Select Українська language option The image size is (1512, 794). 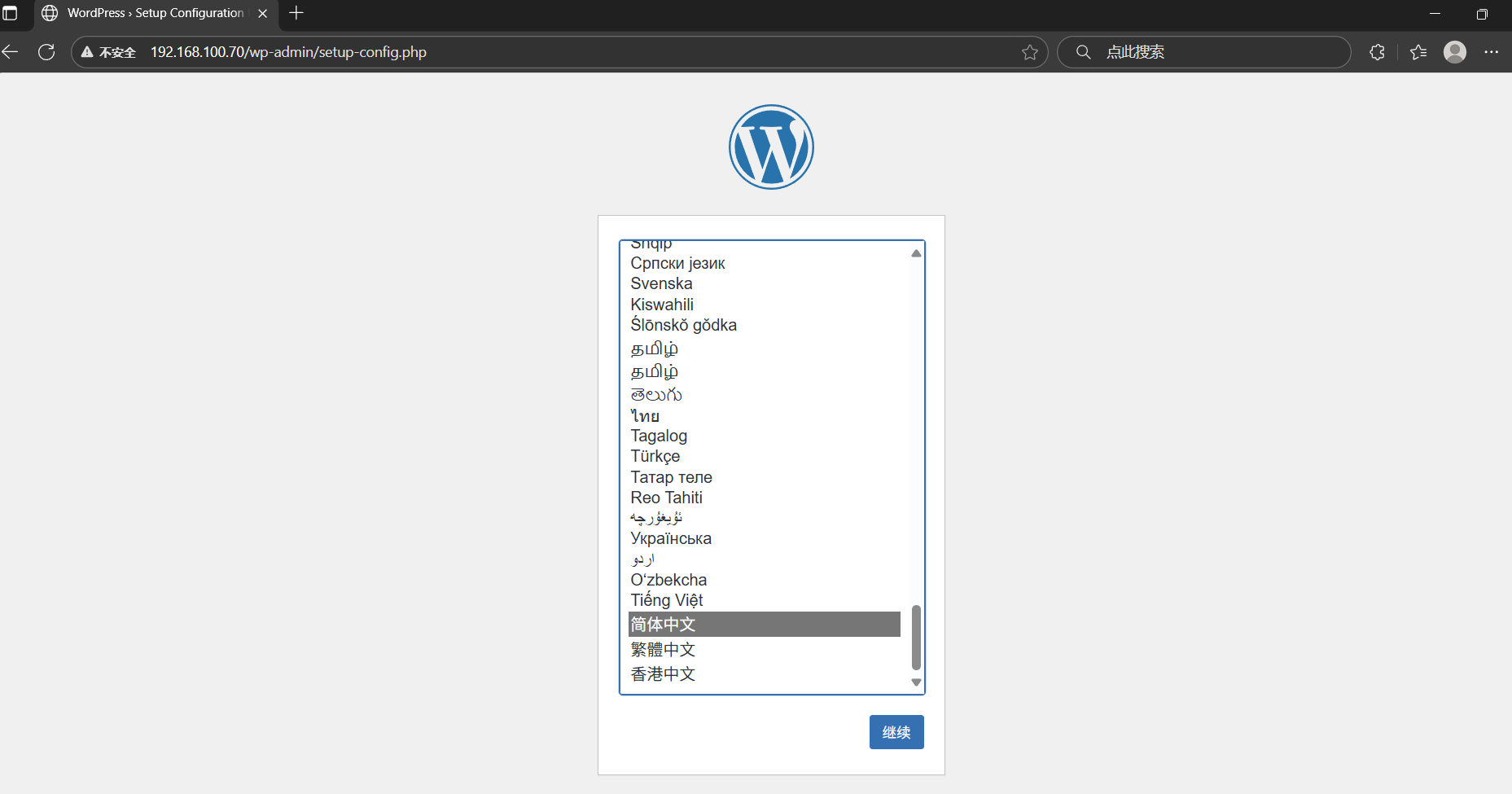tap(765, 538)
